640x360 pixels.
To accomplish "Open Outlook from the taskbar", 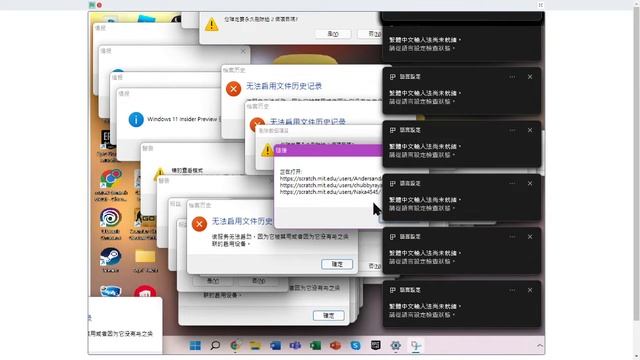I will click(x=276, y=346).
